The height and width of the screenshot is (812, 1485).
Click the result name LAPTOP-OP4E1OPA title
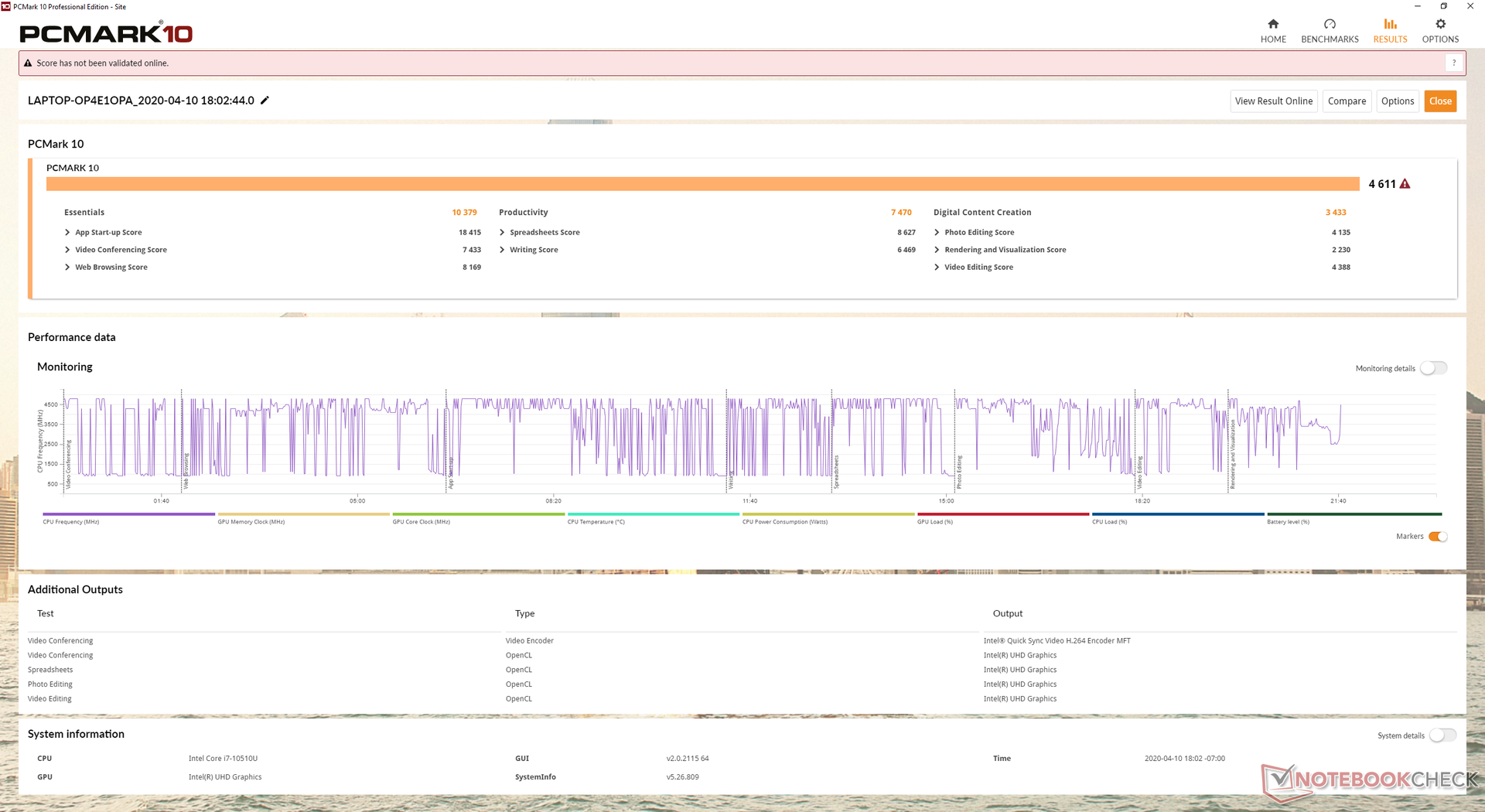coord(141,101)
